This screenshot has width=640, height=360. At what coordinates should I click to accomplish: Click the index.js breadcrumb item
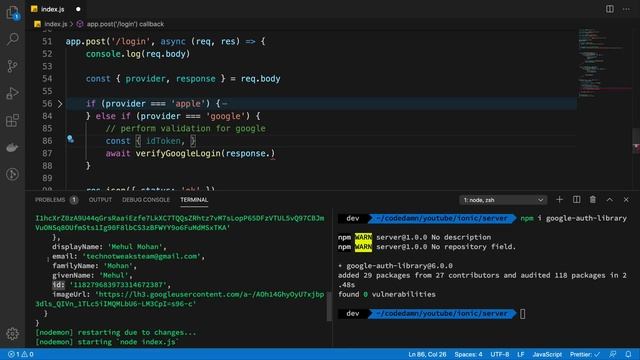tap(56, 24)
